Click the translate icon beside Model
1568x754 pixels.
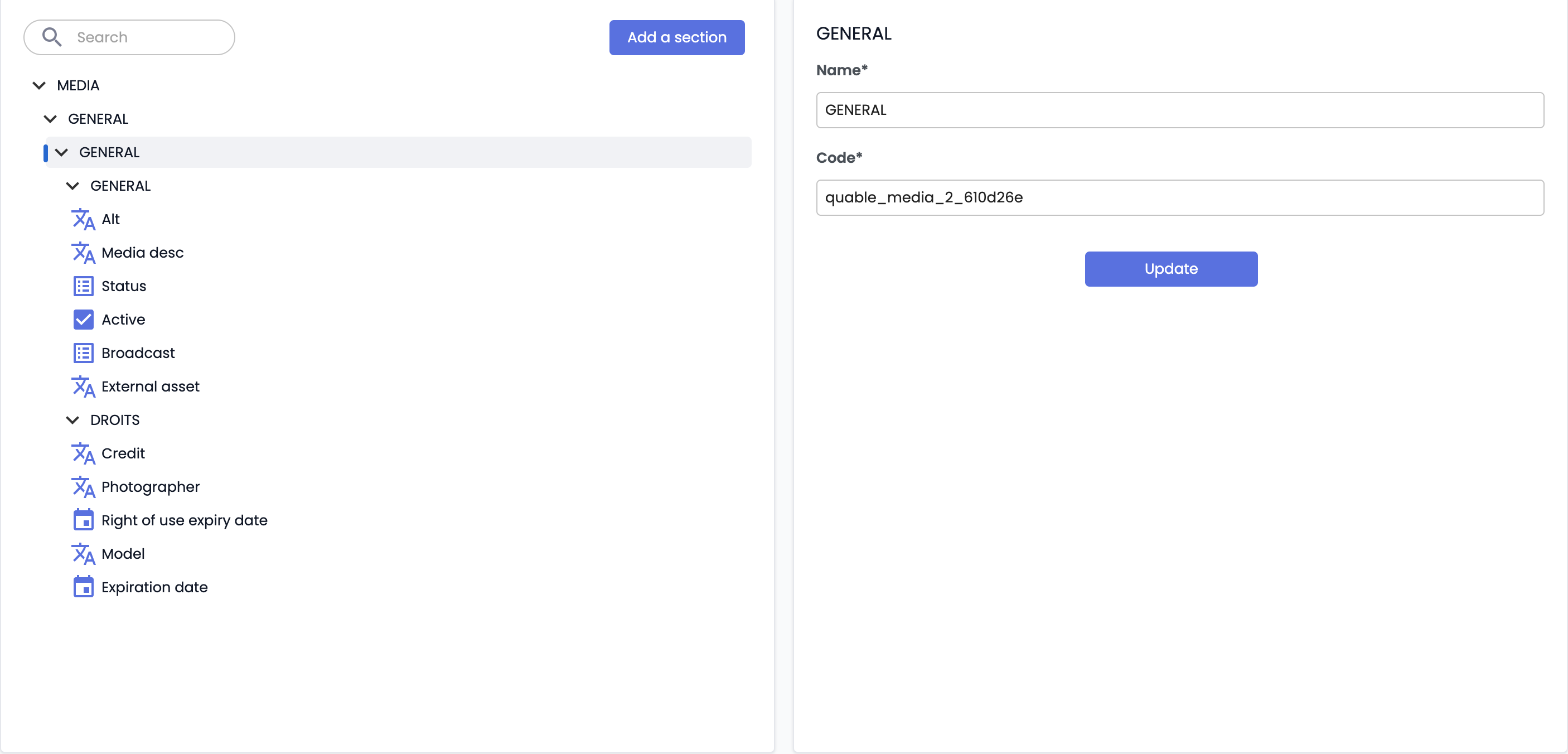tap(84, 554)
